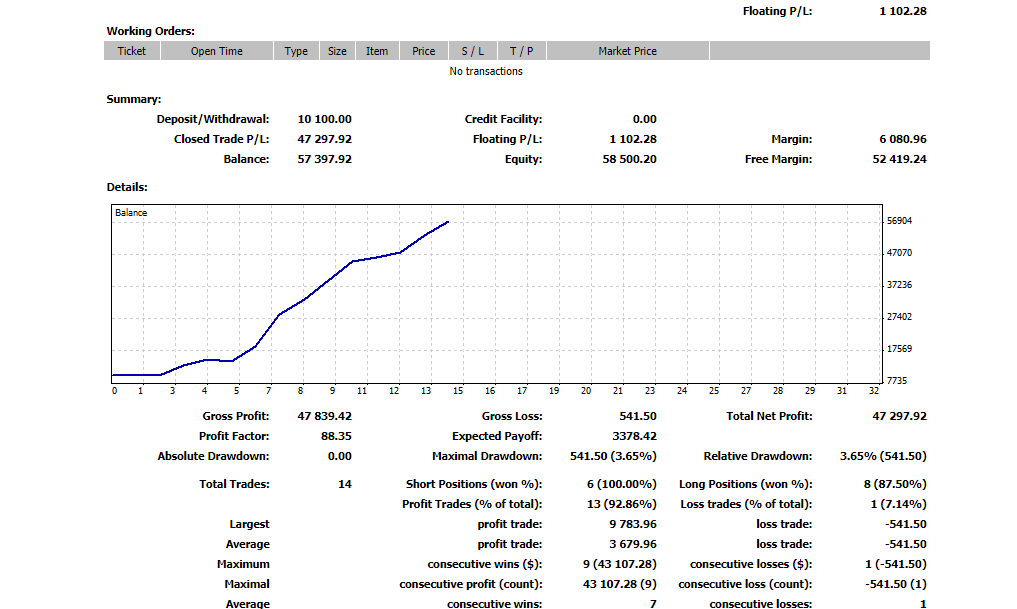Select Short Positions value 6 (100.00%)
The width and height of the screenshot is (1017, 609).
pos(621,484)
